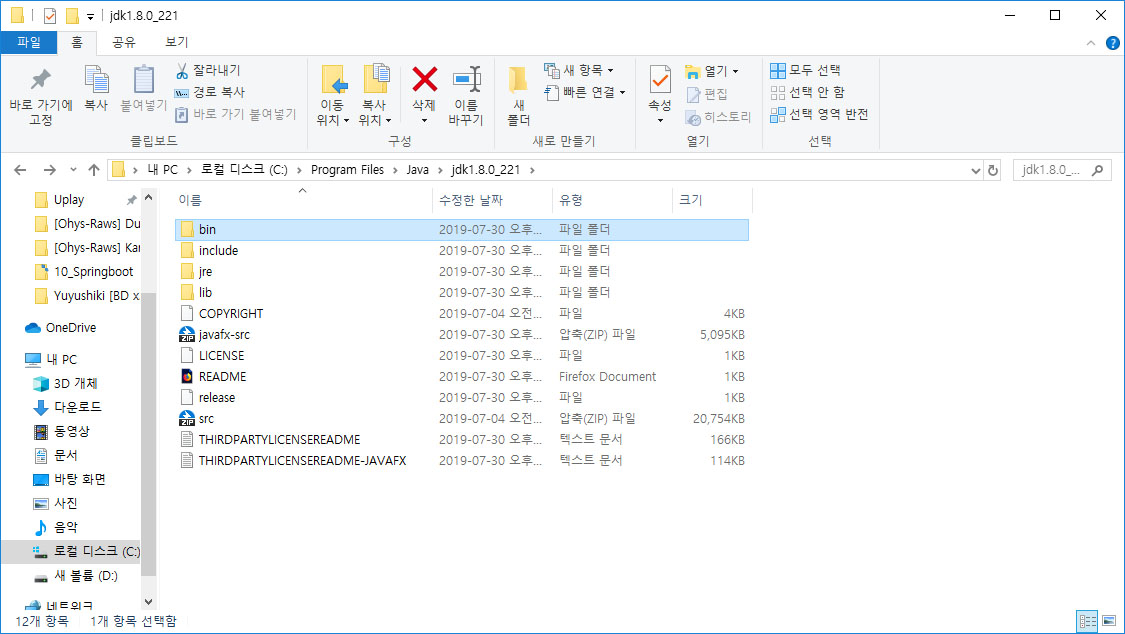Viewport: 1125px width, 634px height.
Task: Click the Refresh button
Action: 993,171
